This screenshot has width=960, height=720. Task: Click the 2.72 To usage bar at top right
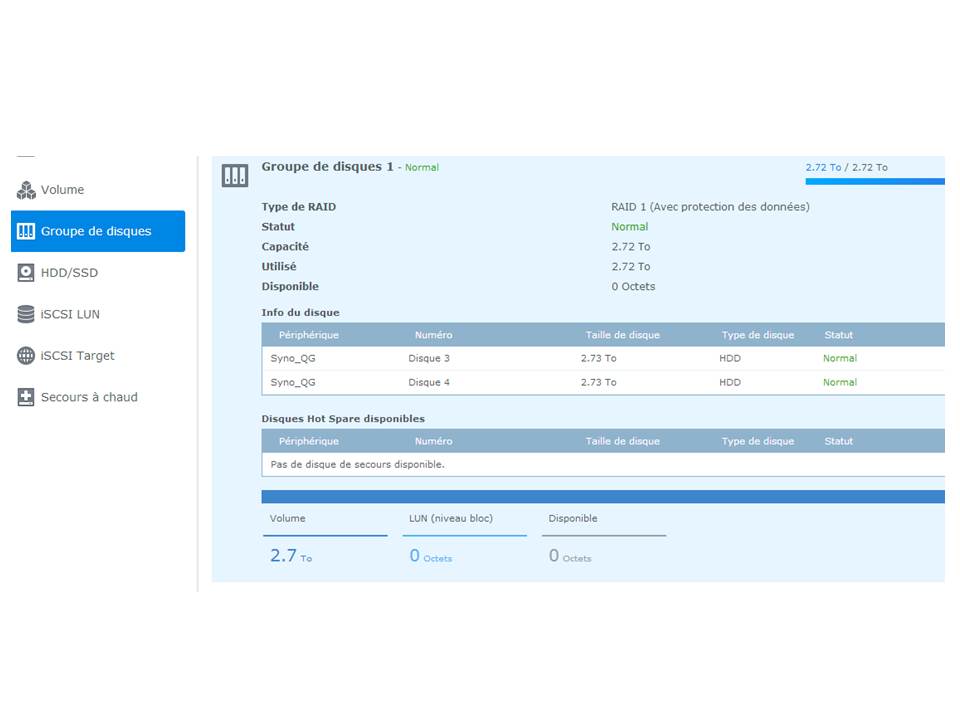(x=874, y=181)
